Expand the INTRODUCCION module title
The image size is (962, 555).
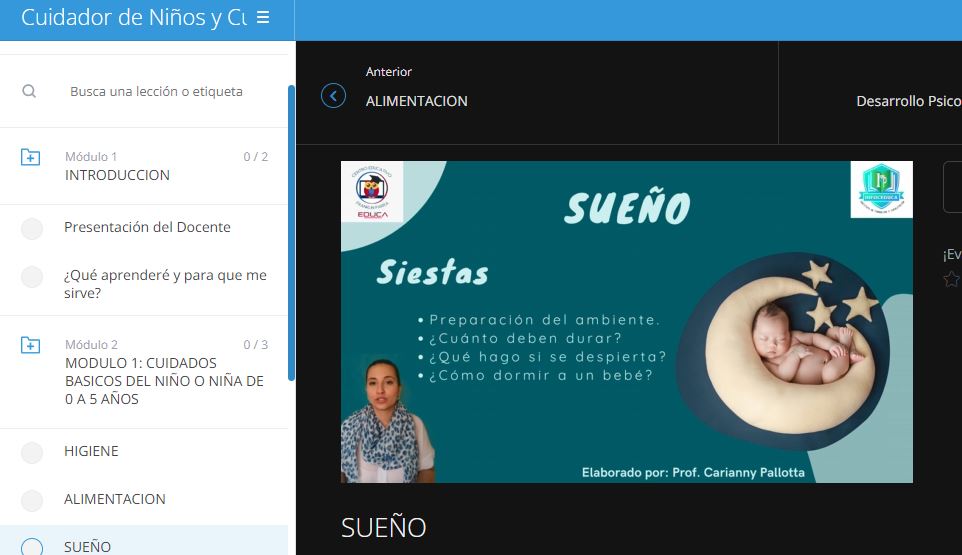pyautogui.click(x=117, y=175)
